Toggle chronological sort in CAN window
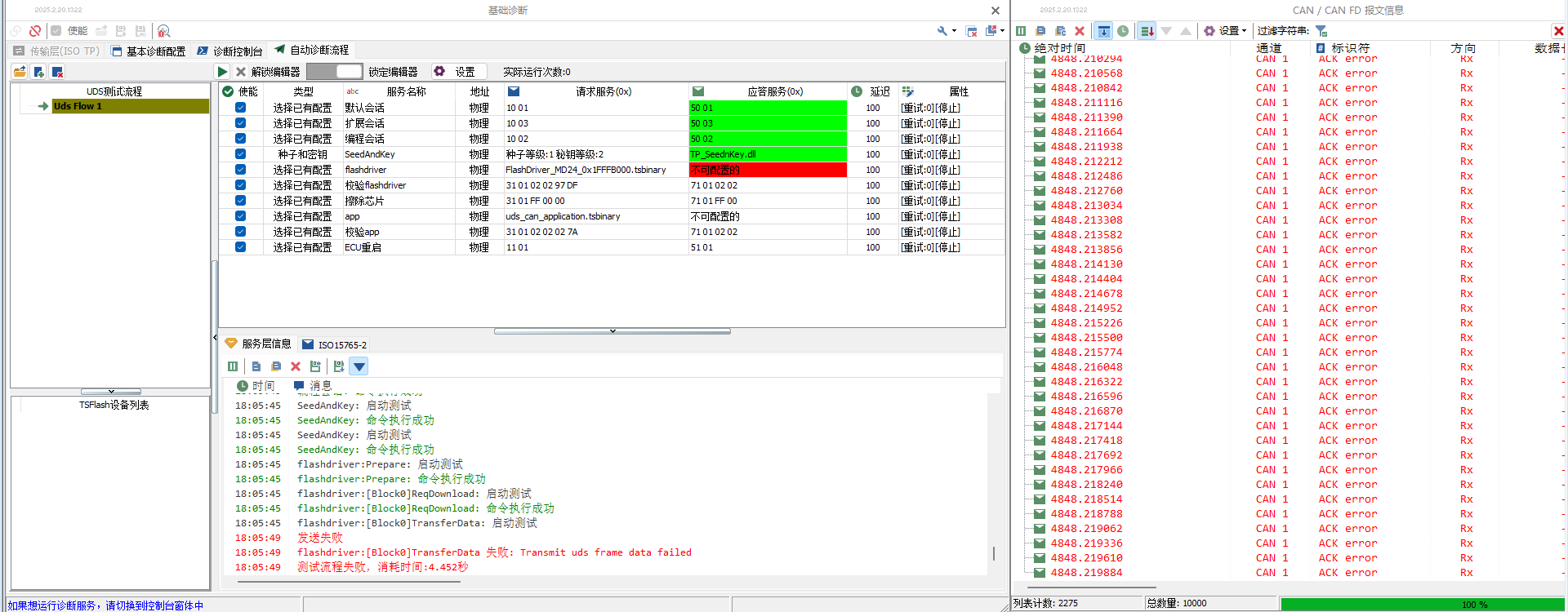The height and width of the screenshot is (612, 1568). point(1147,31)
